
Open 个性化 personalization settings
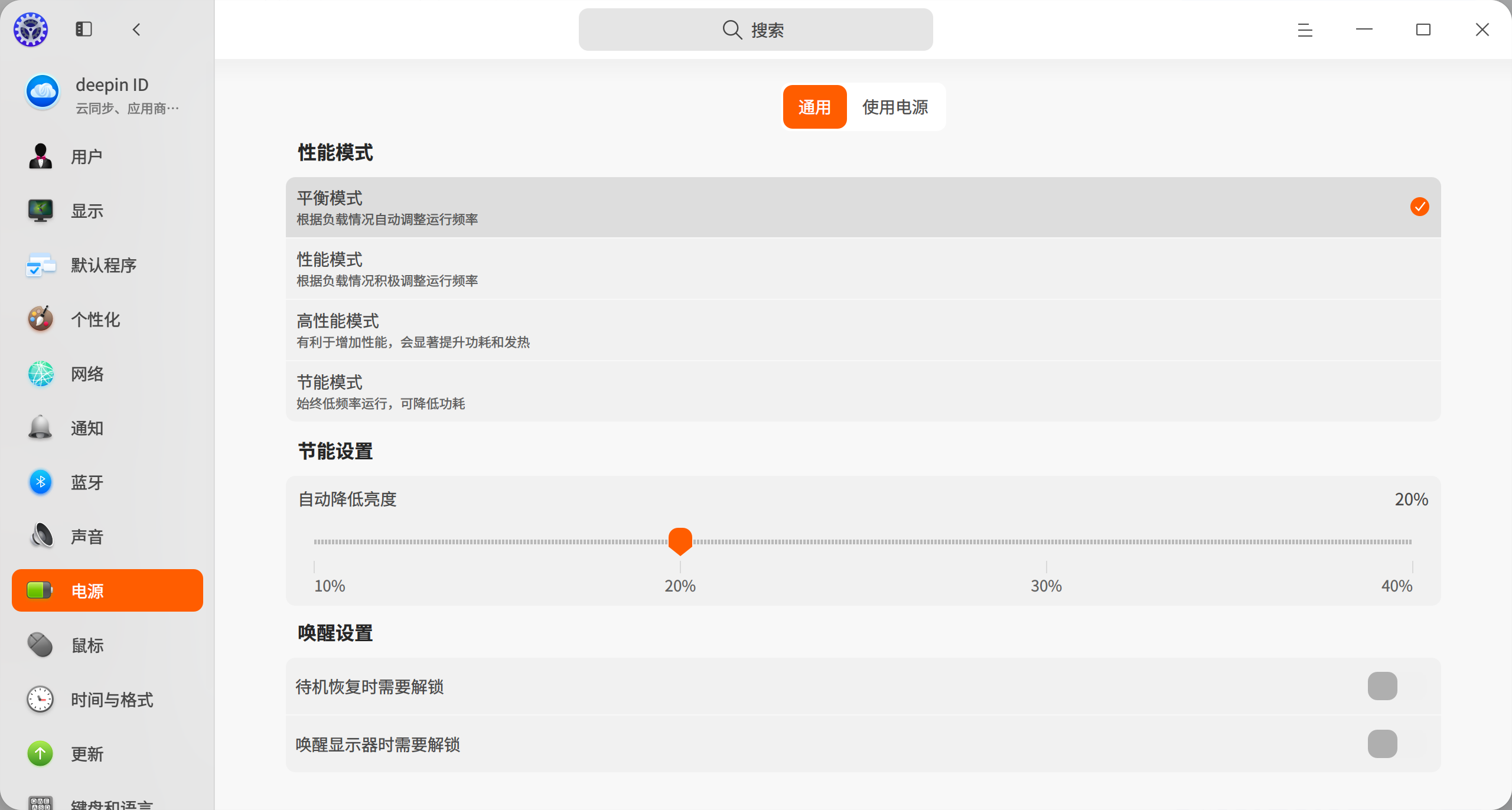pos(107,319)
